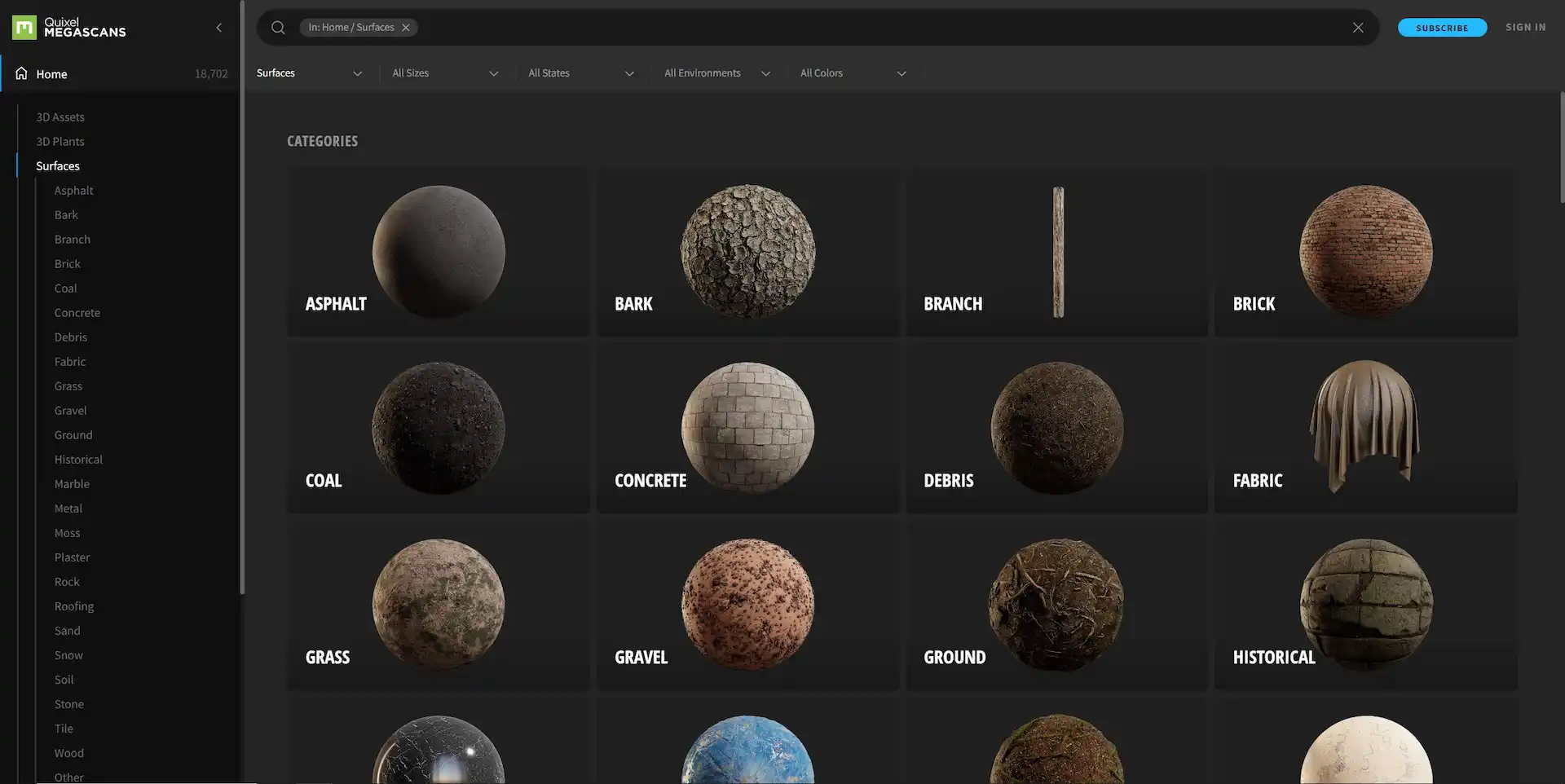This screenshot has width=1565, height=784.
Task: Click the Sign In link
Action: pos(1525,26)
